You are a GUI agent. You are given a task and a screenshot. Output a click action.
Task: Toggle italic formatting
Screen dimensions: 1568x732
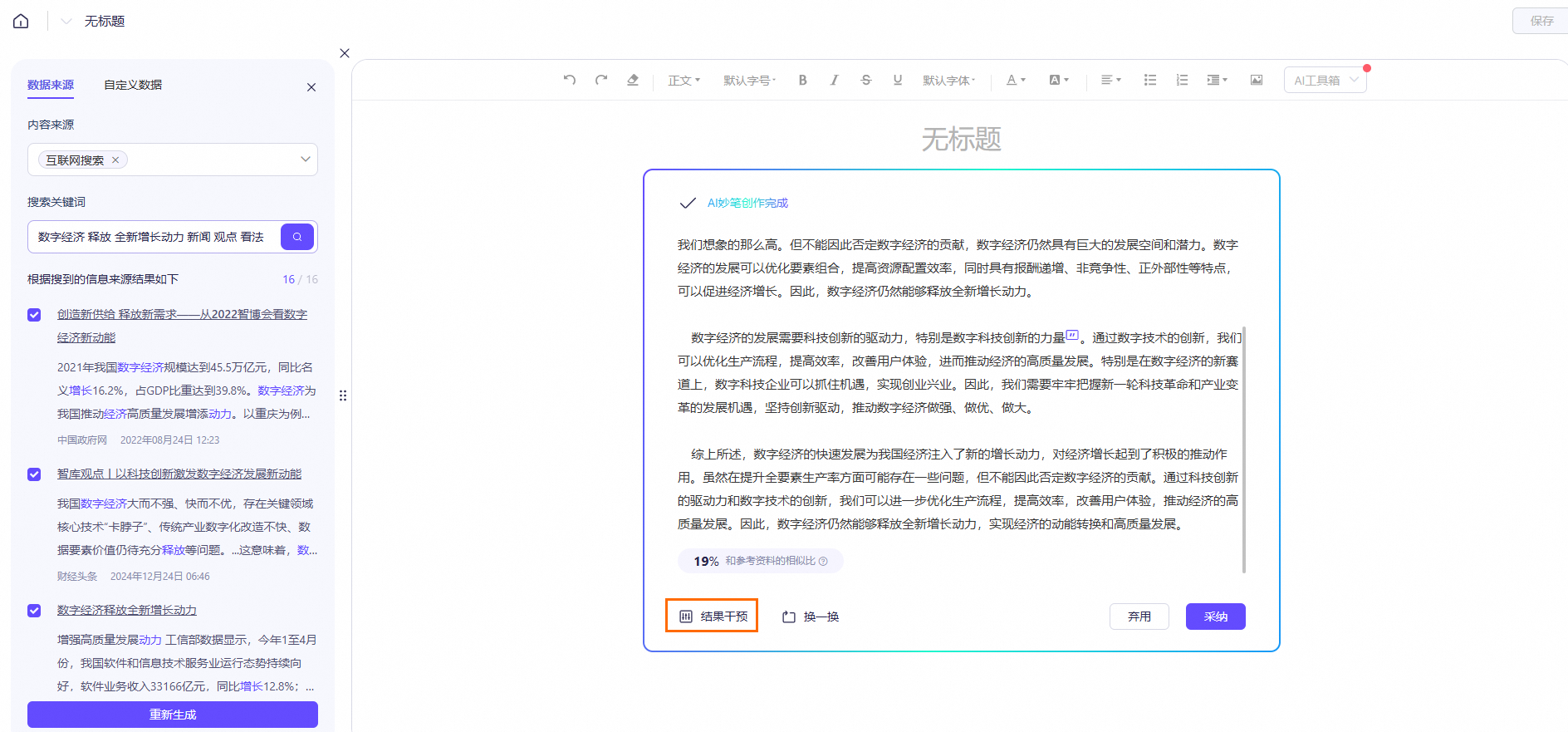tap(835, 80)
